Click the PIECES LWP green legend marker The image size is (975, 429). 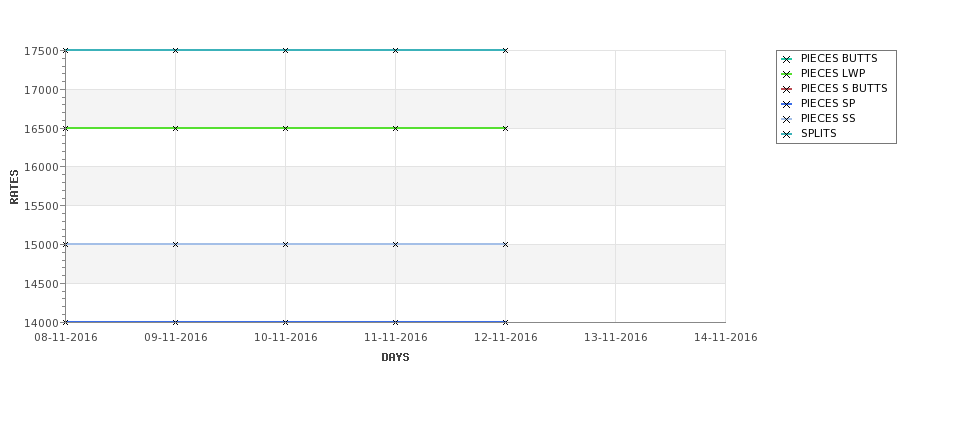click(787, 74)
